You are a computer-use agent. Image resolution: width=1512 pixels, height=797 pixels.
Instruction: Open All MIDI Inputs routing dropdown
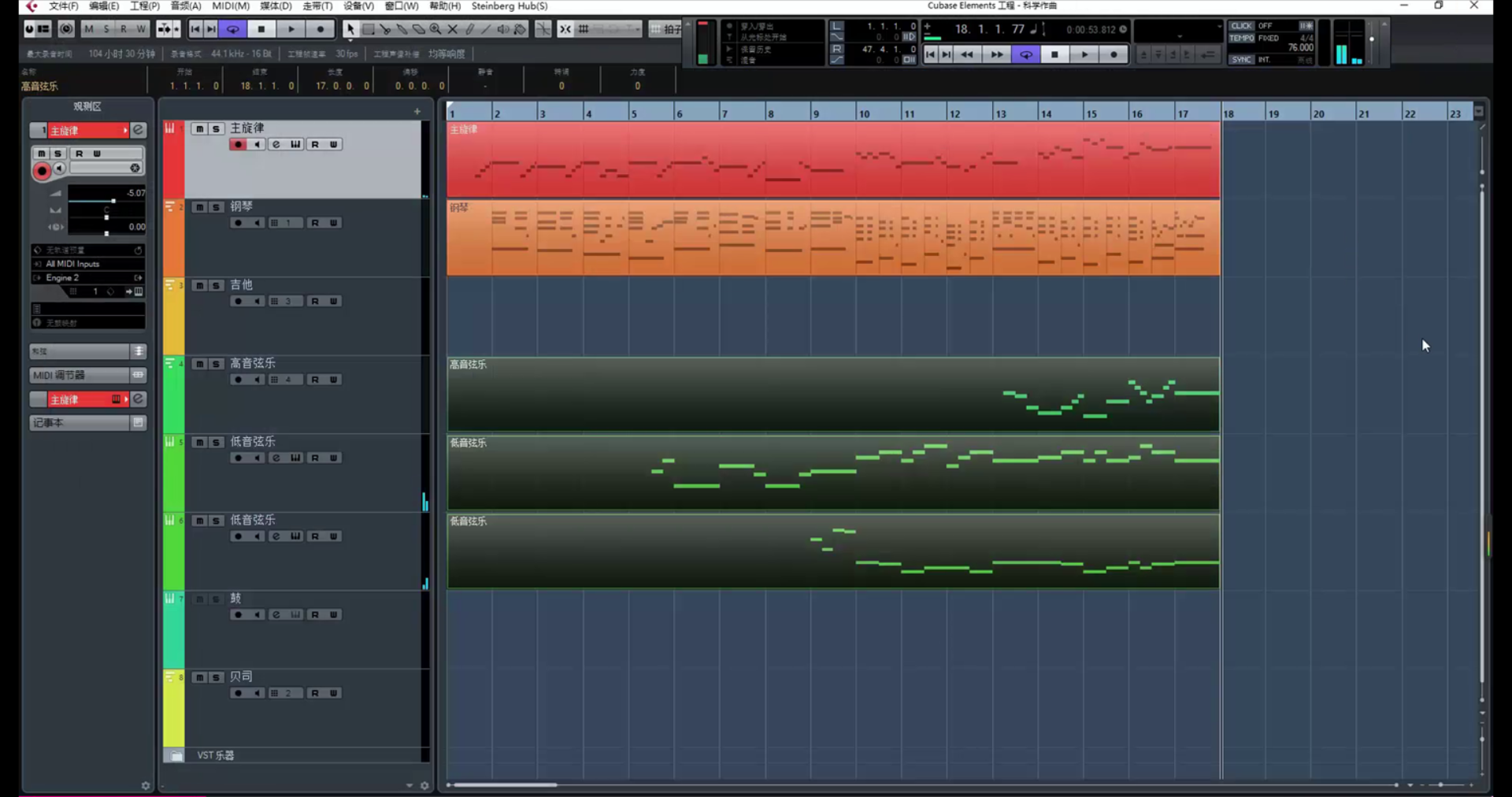[87, 264]
